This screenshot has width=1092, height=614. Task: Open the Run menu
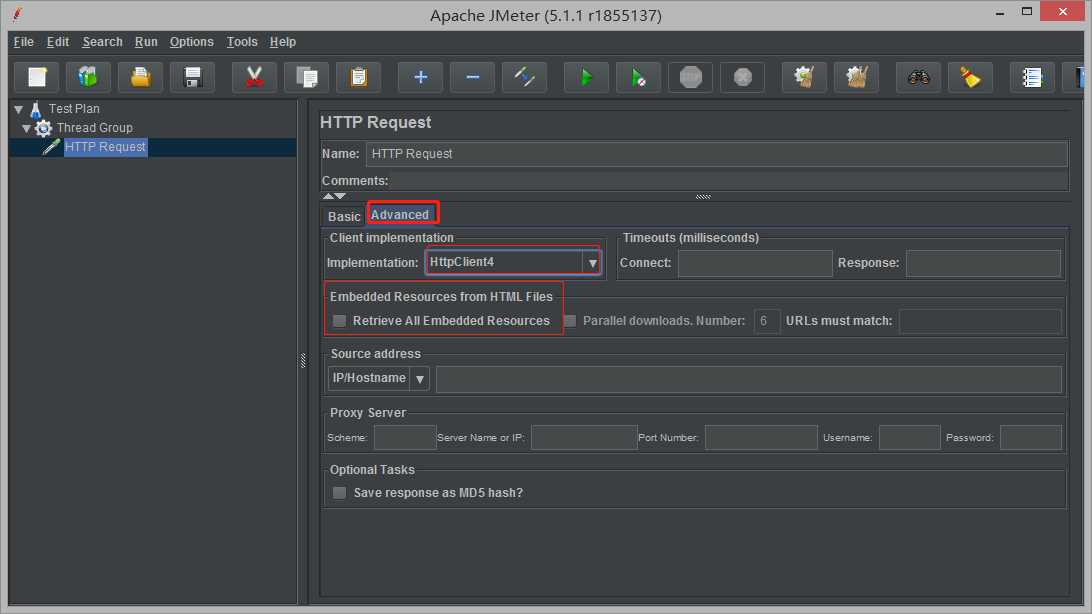[146, 42]
